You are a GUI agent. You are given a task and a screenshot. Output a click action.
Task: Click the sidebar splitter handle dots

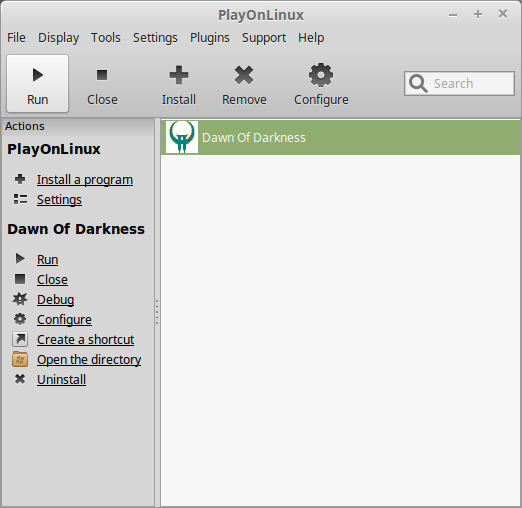point(157,312)
